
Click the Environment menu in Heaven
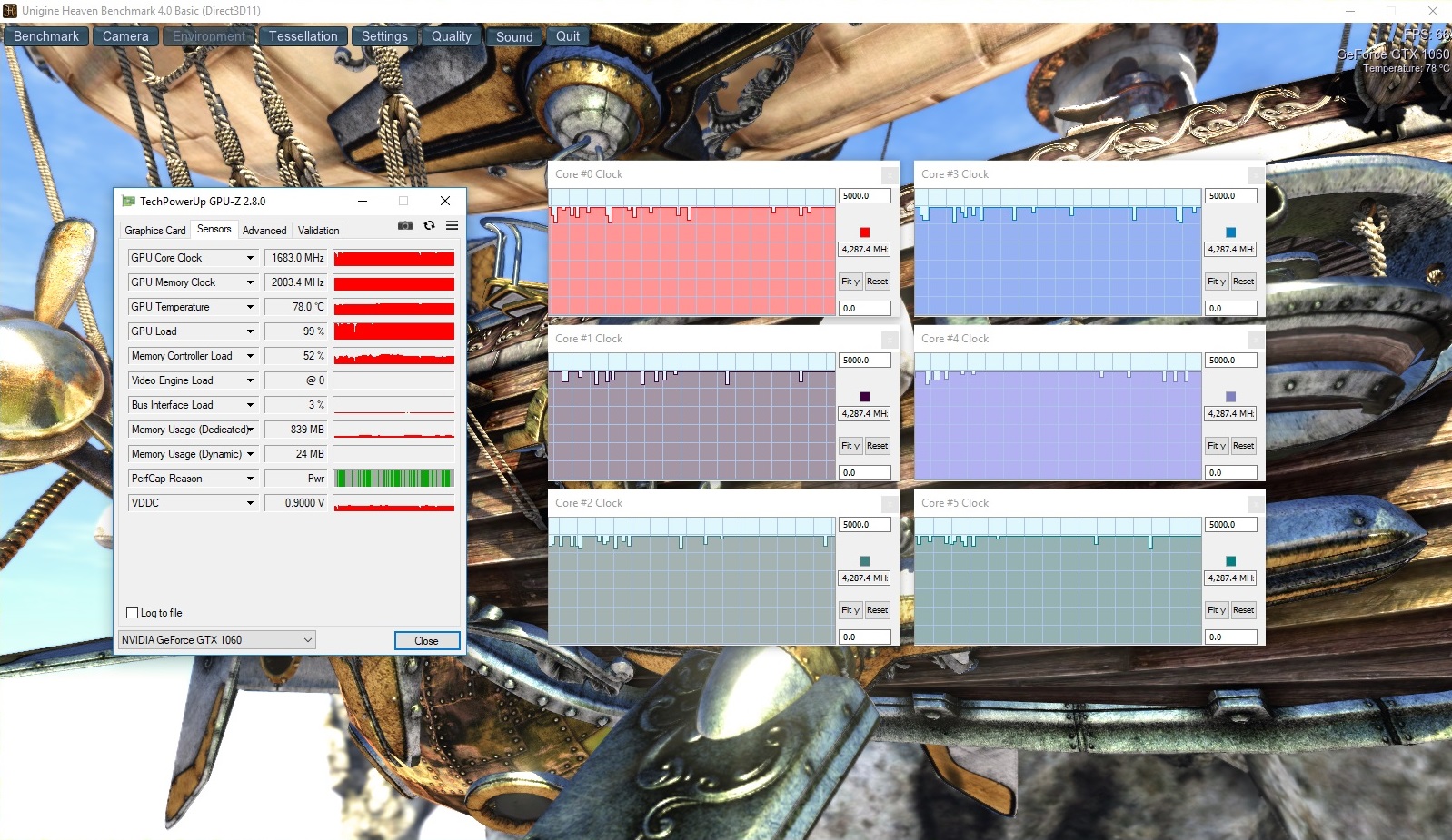coord(209,36)
